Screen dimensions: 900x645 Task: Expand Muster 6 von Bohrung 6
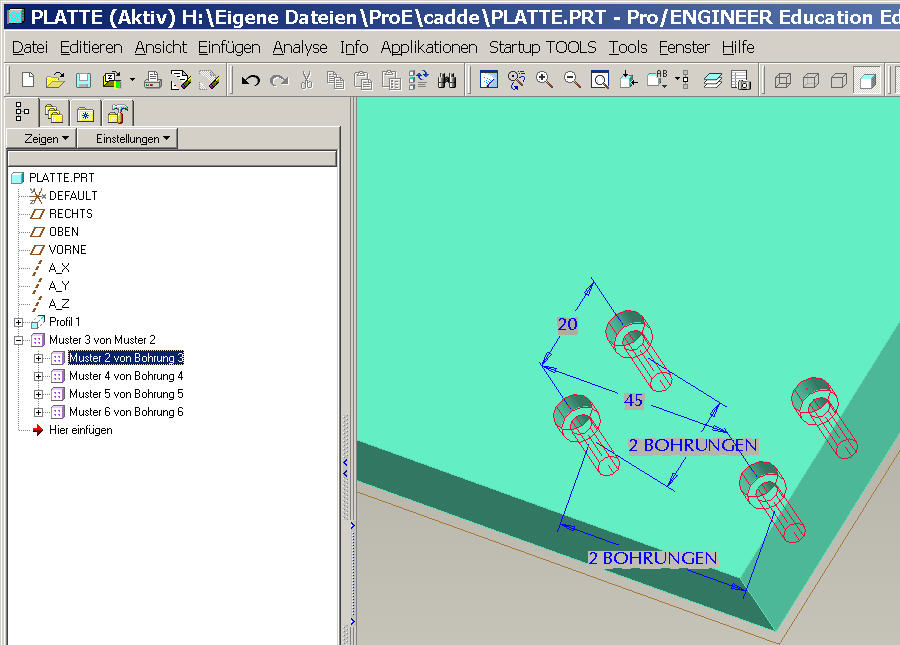click(38, 412)
